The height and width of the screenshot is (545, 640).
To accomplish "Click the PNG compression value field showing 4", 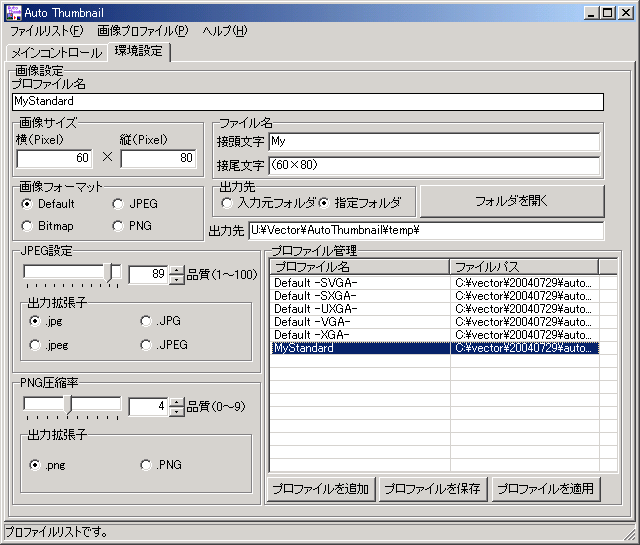I will pos(148,407).
